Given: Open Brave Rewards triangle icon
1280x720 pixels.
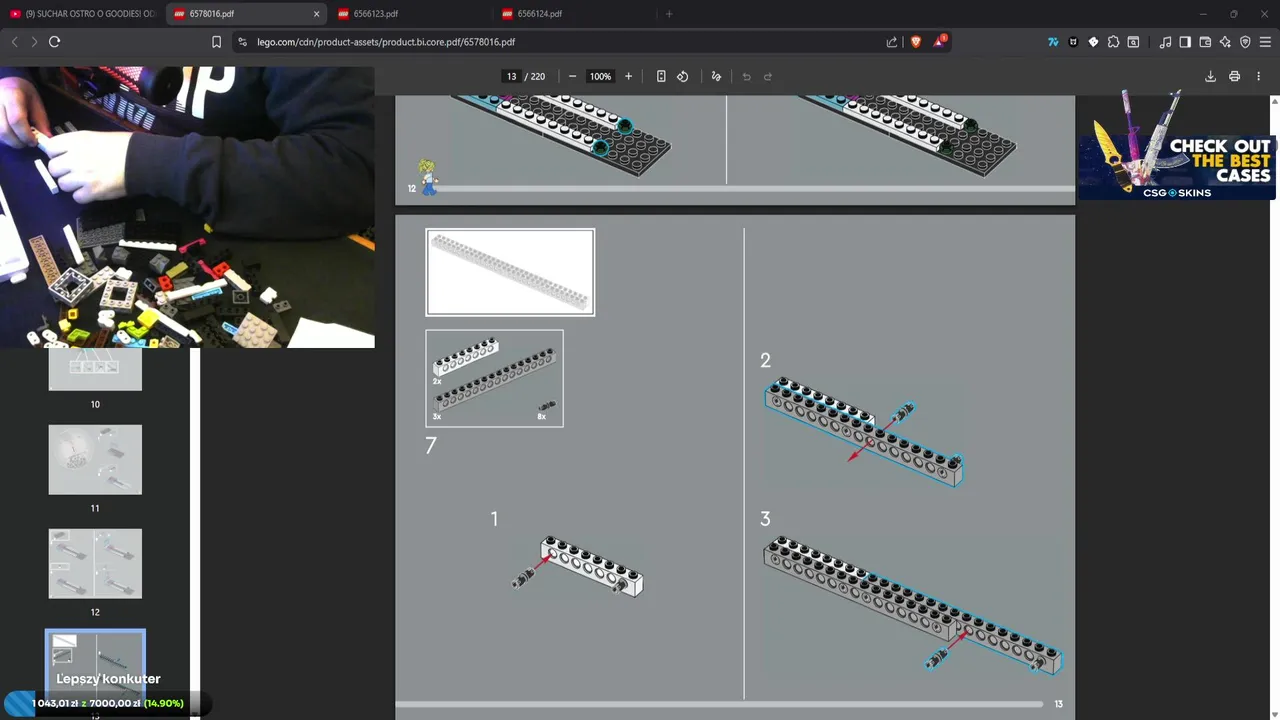Looking at the screenshot, I should pyautogui.click(x=939, y=42).
